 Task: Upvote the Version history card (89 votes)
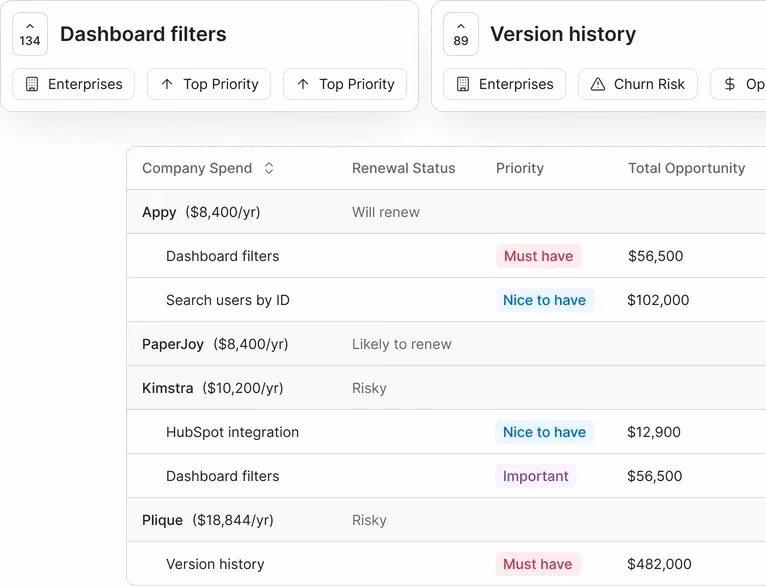point(460,34)
